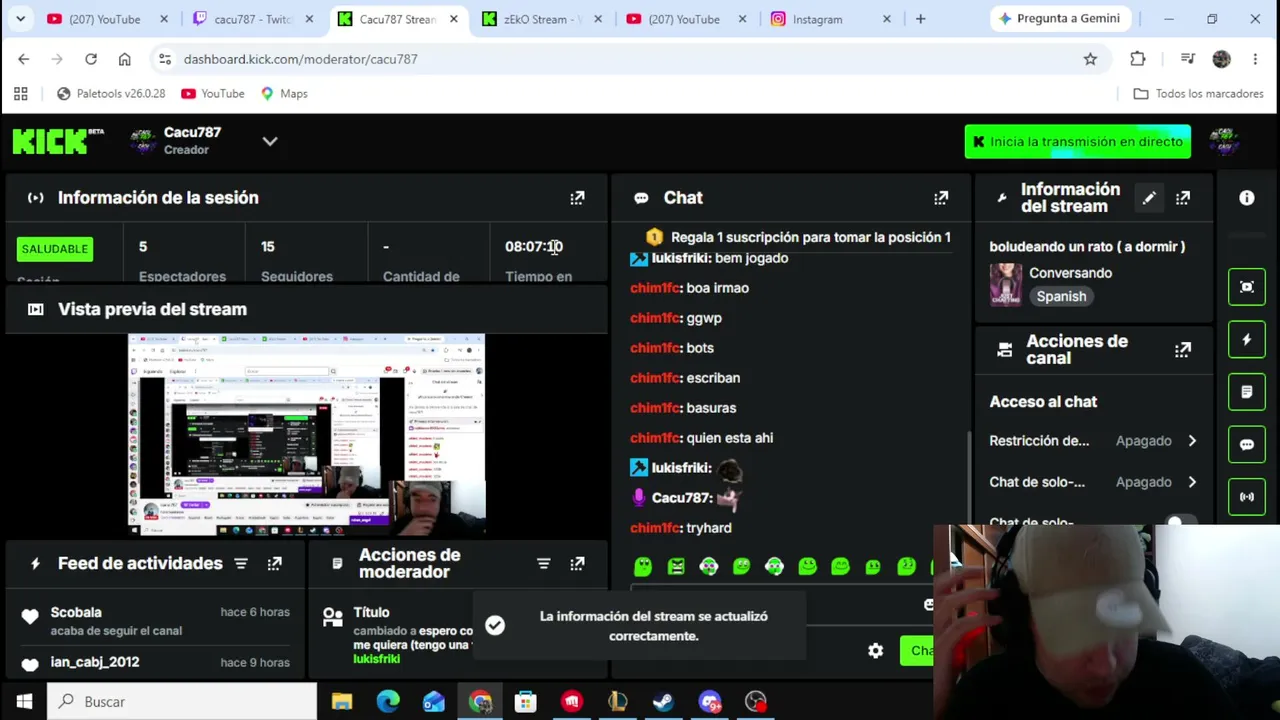Viewport: 1280px width, 720px height.
Task: Open the YouTube bookmark
Action: (212, 94)
